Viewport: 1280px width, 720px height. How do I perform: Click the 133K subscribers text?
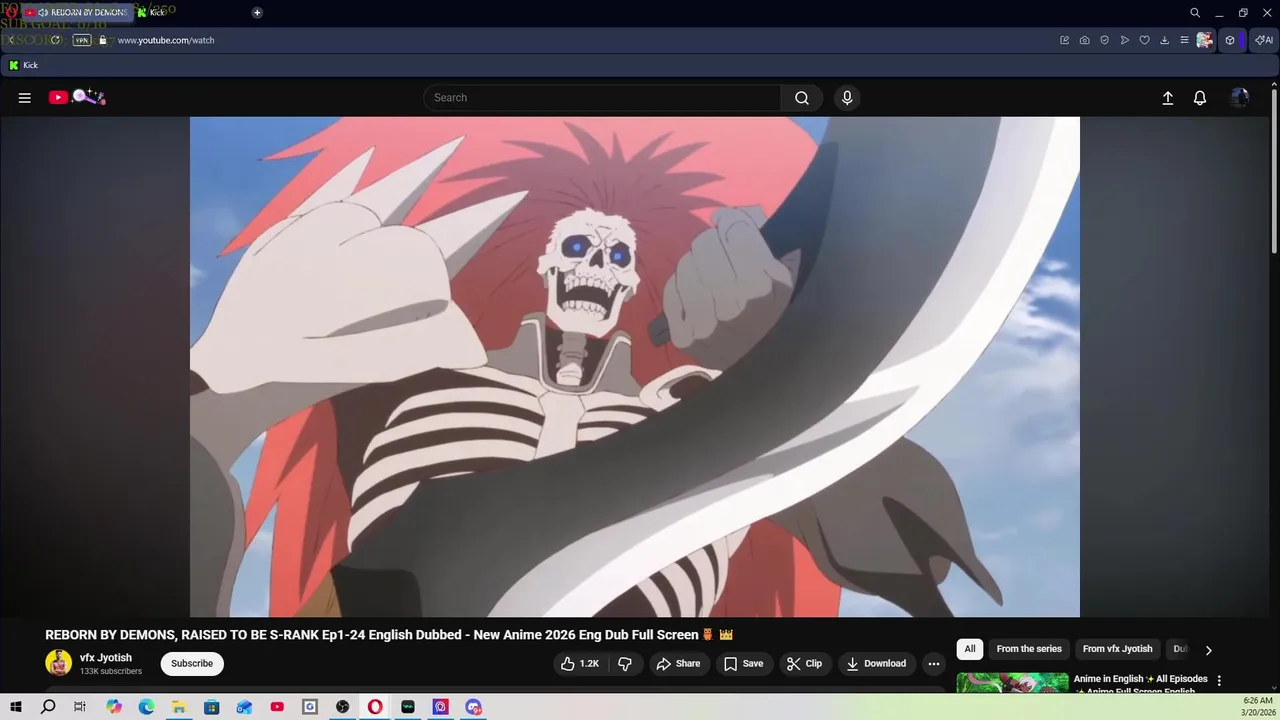[x=111, y=671]
